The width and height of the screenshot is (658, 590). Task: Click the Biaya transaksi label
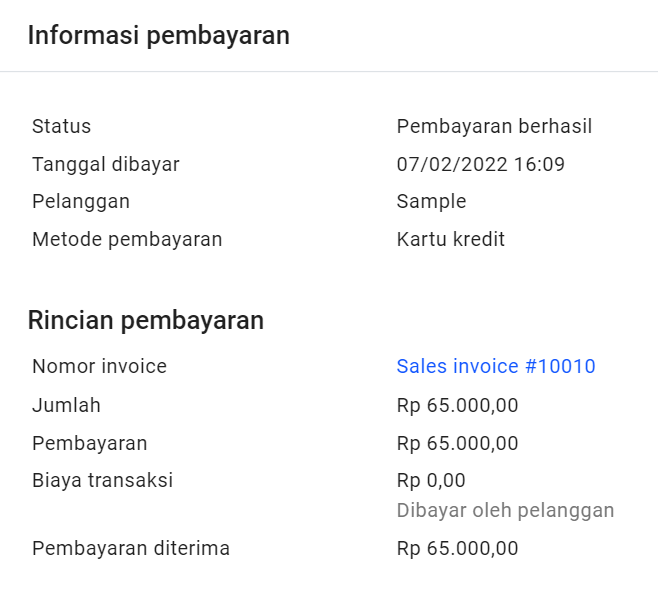tap(102, 480)
